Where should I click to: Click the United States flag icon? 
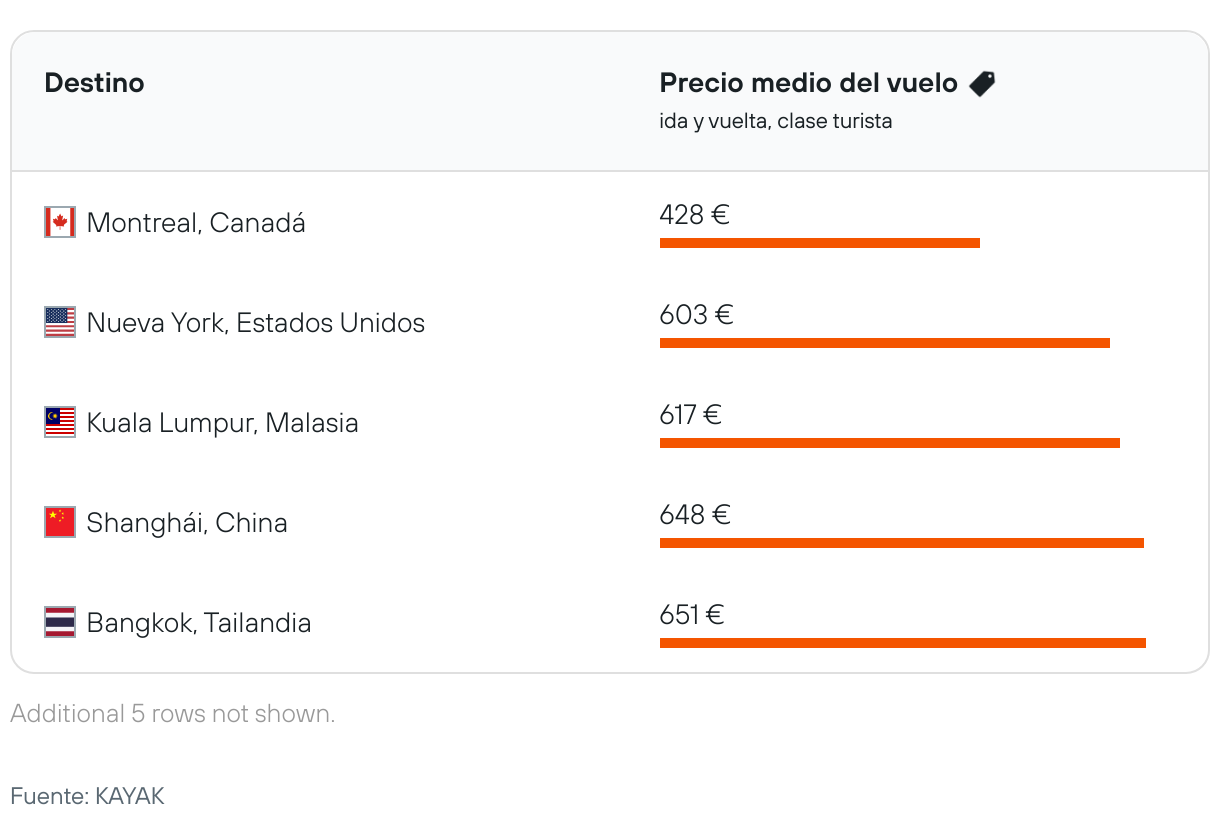point(60,322)
